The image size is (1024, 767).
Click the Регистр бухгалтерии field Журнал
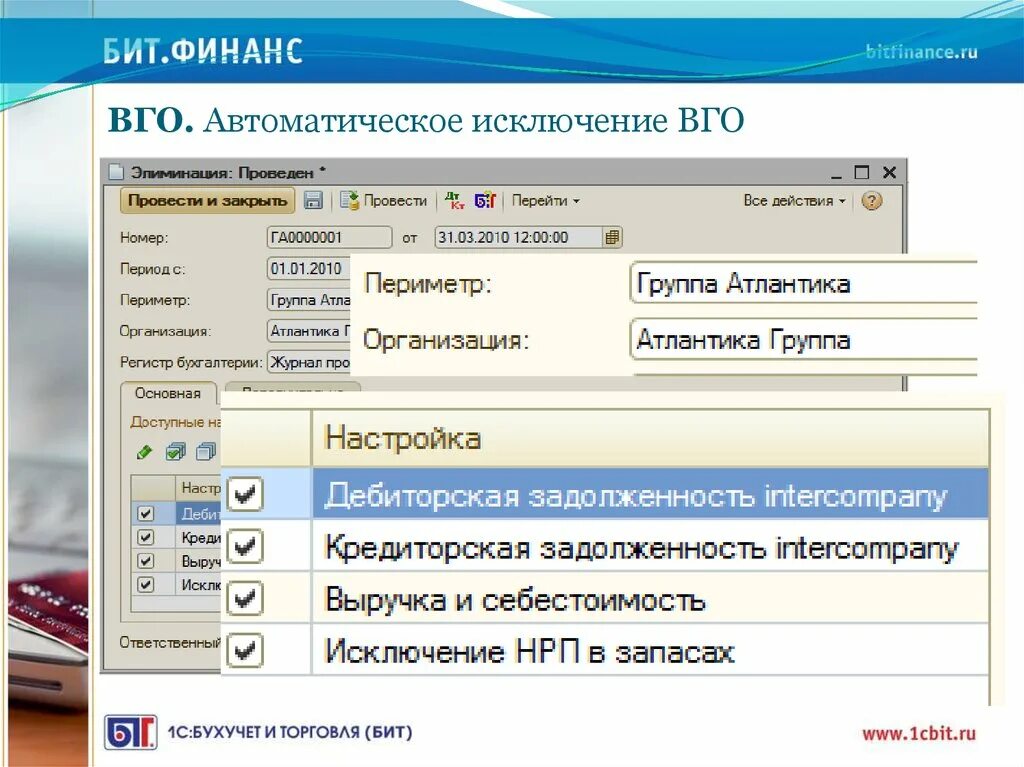[x=309, y=362]
